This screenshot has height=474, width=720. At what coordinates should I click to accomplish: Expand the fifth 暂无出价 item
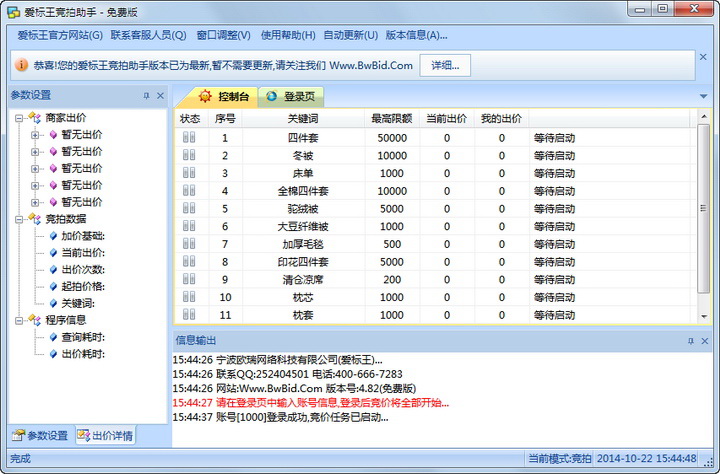[x=35, y=203]
